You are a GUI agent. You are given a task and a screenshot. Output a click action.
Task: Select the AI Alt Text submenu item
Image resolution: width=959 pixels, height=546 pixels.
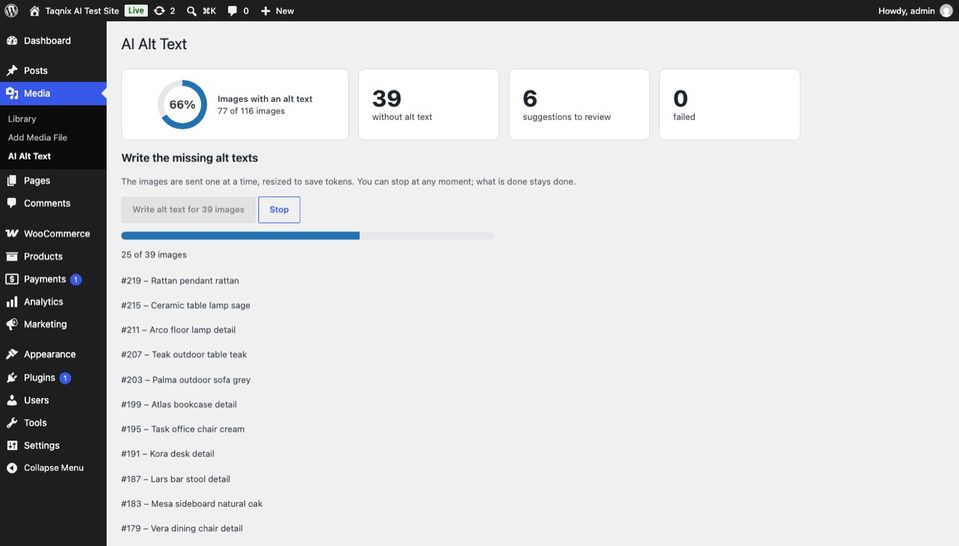click(x=29, y=156)
